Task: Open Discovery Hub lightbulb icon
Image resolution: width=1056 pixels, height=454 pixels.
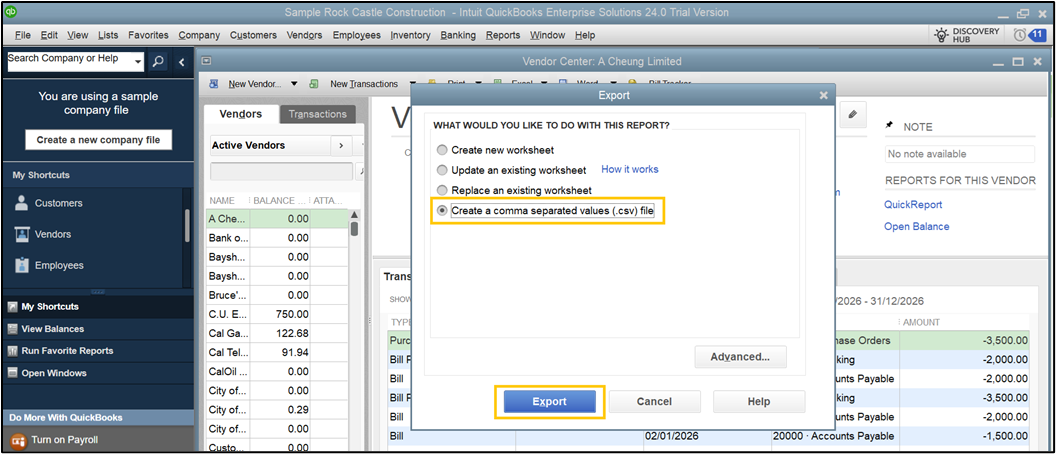Action: click(x=943, y=35)
